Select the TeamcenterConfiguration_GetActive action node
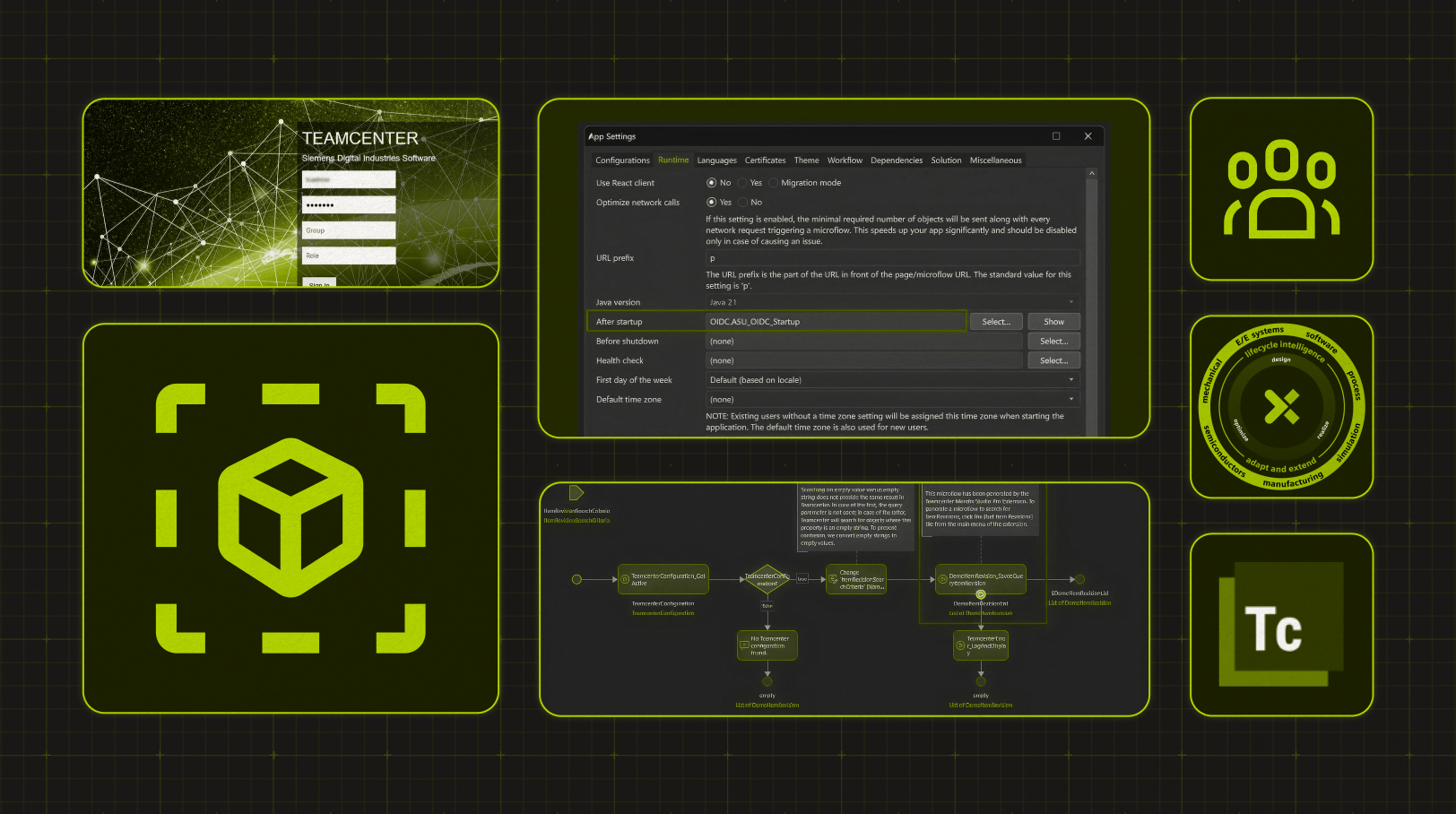Screen dimensions: 1456x814 click(663, 579)
